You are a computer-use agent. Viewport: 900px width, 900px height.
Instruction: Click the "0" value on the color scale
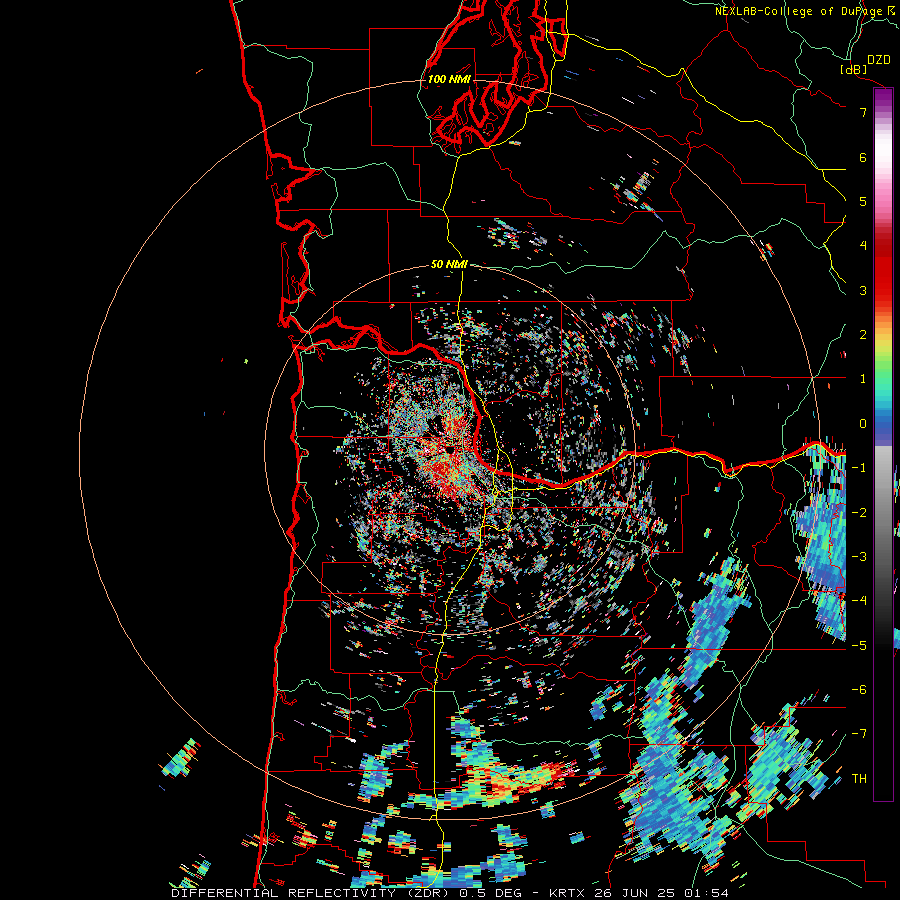[x=863, y=423]
